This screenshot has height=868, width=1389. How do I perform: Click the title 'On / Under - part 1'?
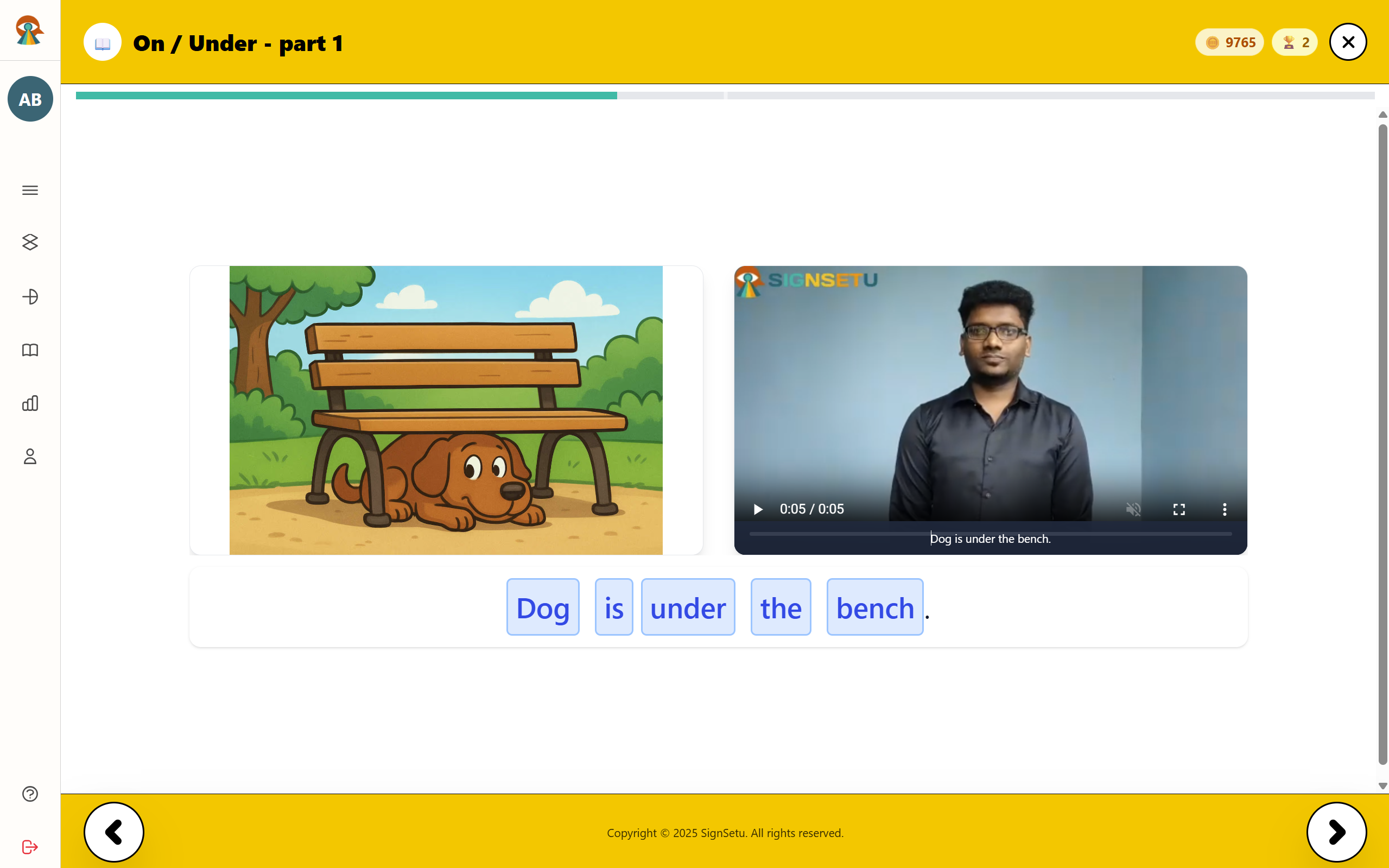click(x=238, y=43)
